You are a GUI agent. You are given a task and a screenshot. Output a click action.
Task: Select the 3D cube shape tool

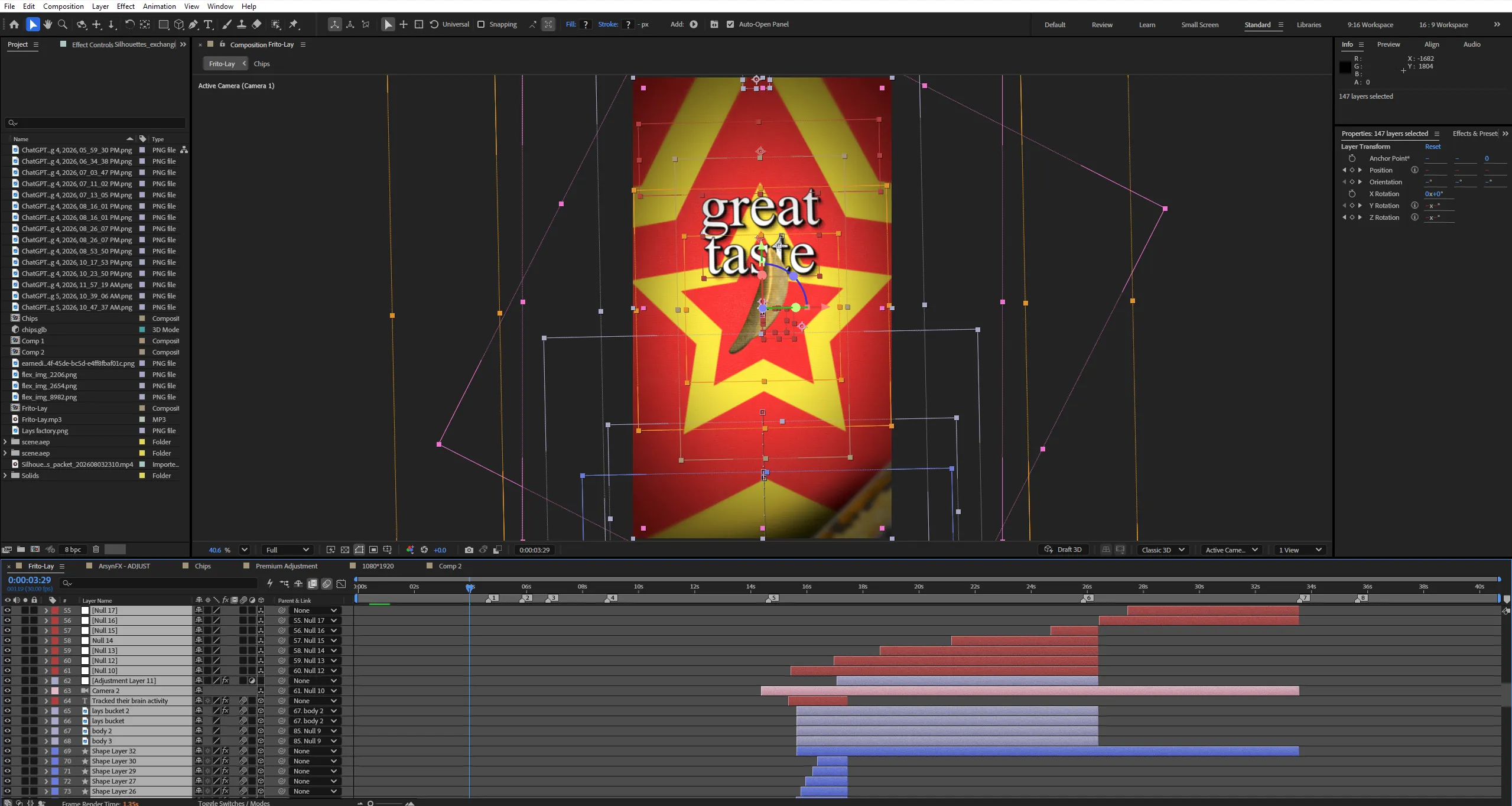click(x=179, y=24)
